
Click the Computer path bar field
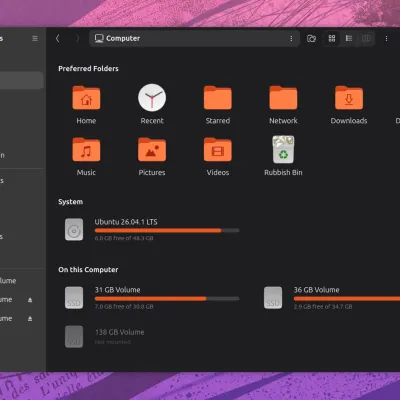click(x=194, y=38)
